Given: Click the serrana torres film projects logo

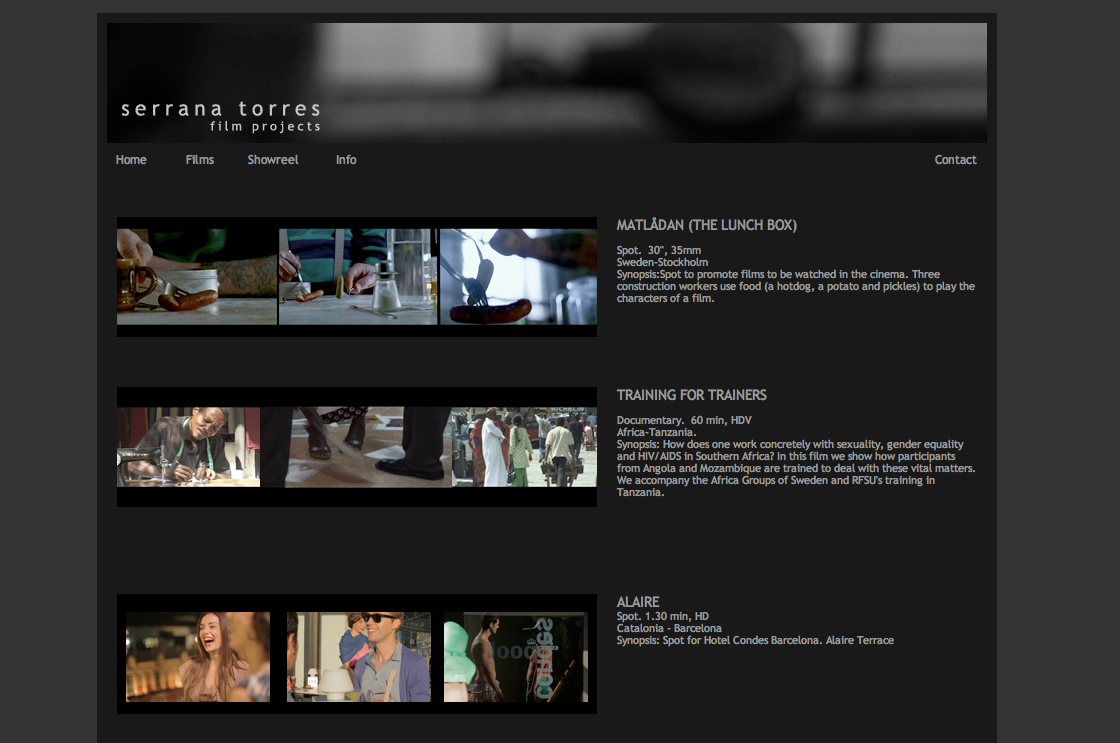Looking at the screenshot, I should [x=221, y=116].
